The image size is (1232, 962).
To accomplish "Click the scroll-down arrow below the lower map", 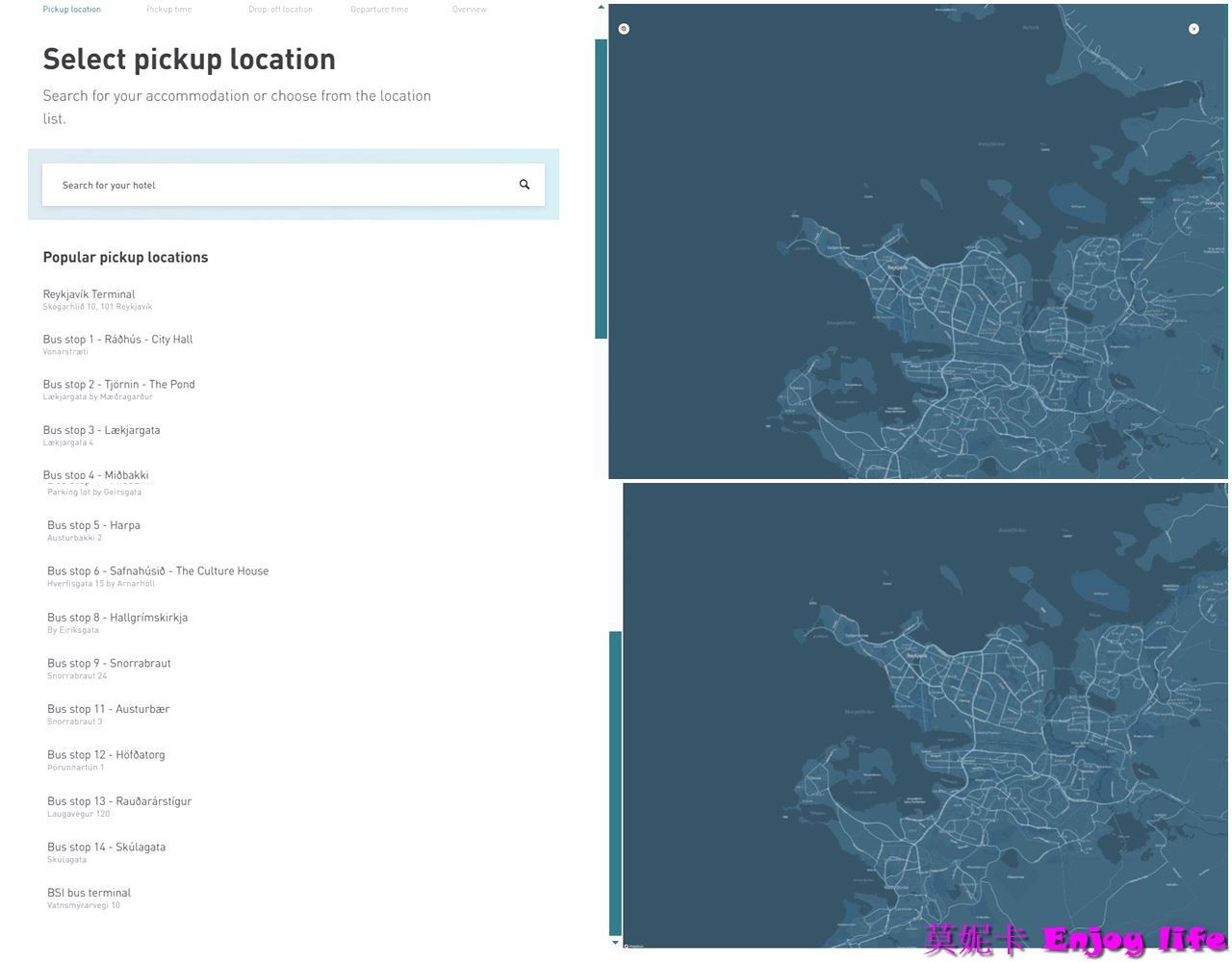I will click(x=616, y=943).
